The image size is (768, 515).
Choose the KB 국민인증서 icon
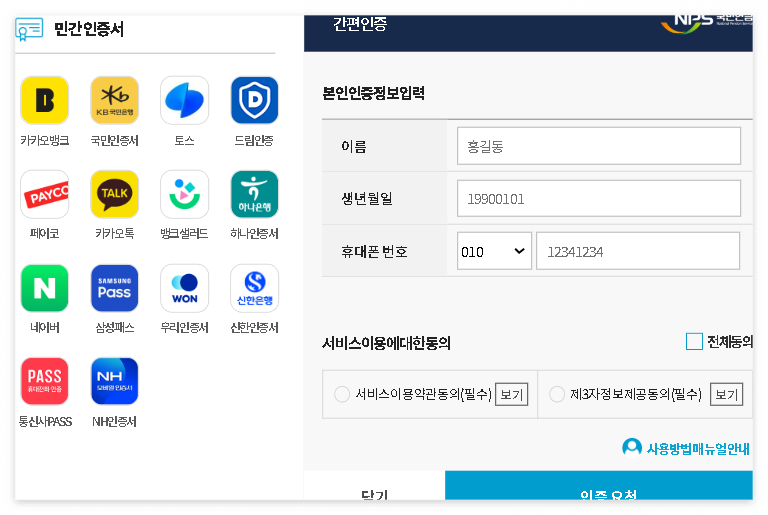pyautogui.click(x=115, y=100)
